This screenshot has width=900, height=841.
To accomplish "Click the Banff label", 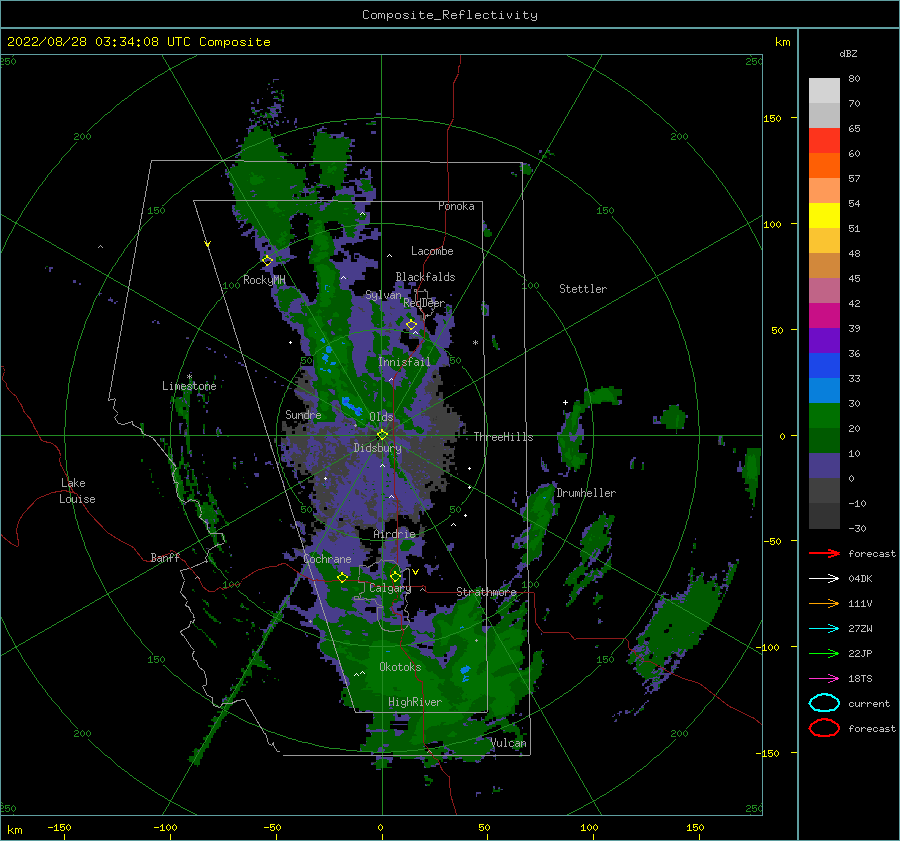I will point(165,557).
